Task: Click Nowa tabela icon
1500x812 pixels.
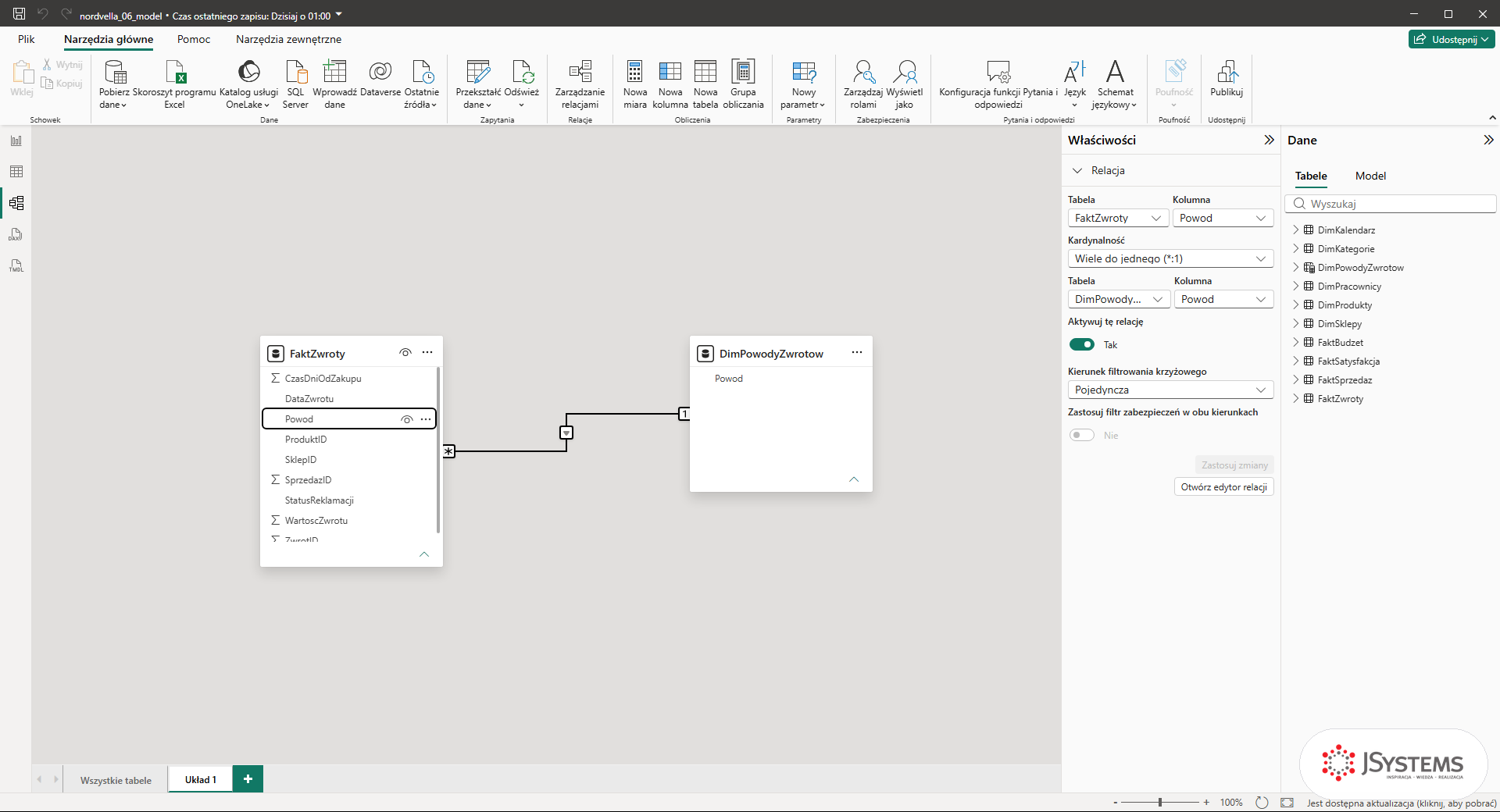Action: coord(705,72)
